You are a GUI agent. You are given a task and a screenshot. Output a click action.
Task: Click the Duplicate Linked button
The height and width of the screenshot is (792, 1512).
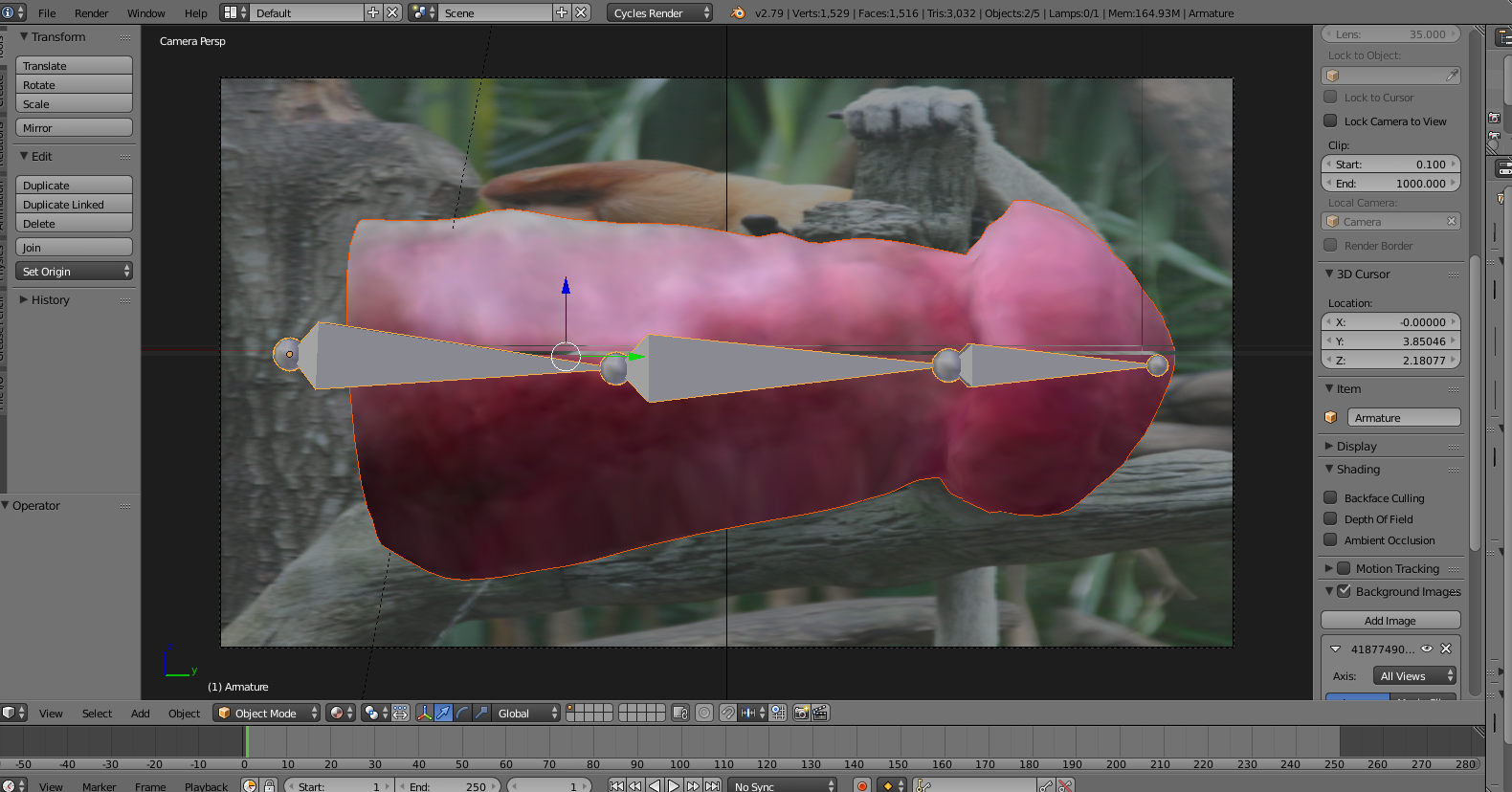click(x=74, y=205)
